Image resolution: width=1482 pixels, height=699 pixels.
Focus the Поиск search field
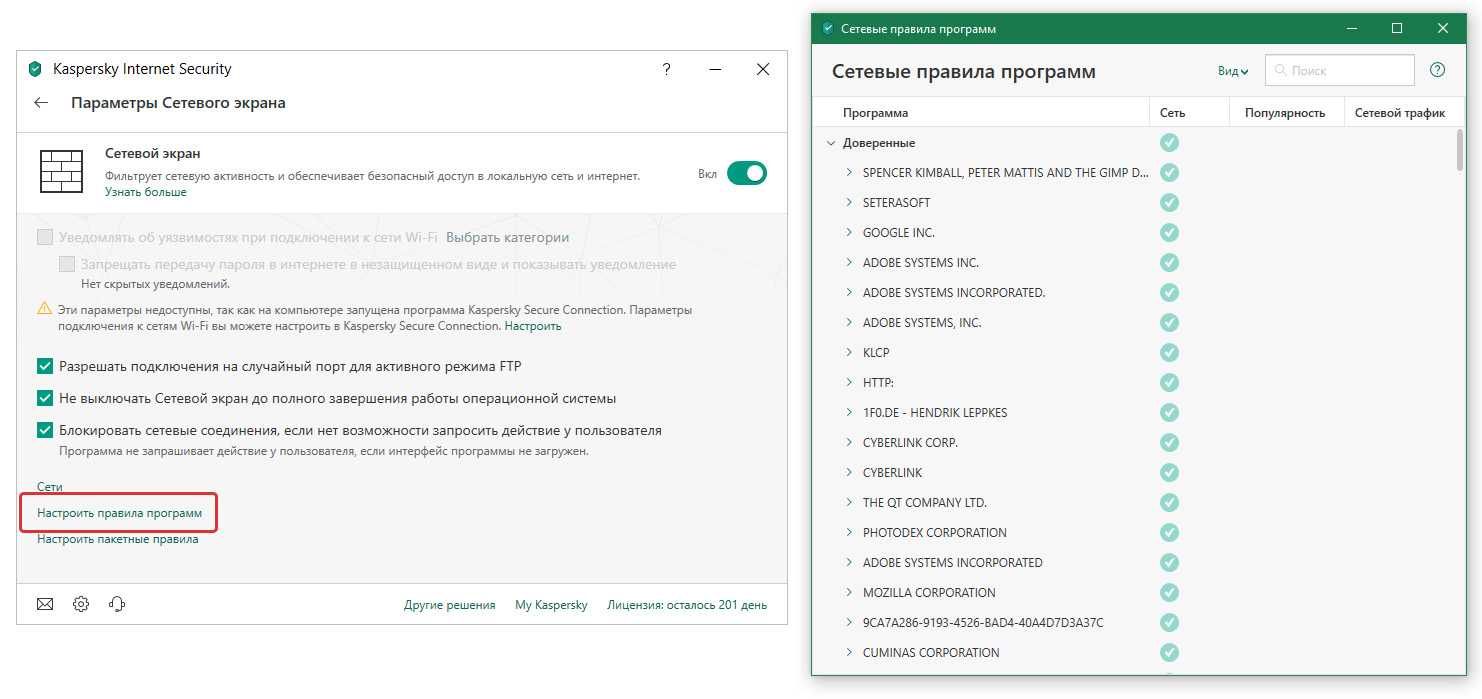(x=1340, y=70)
